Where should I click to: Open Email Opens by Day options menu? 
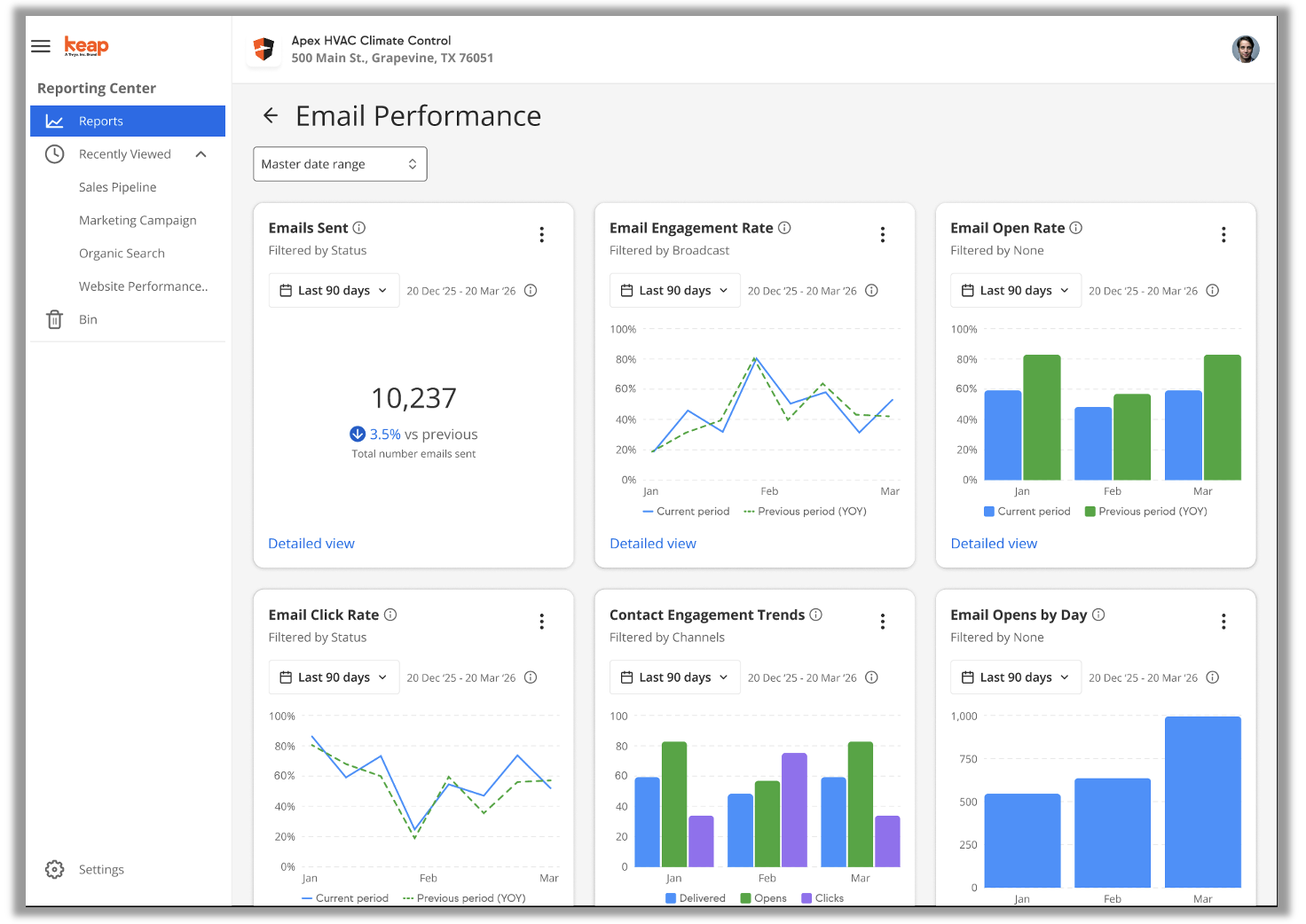click(1223, 622)
